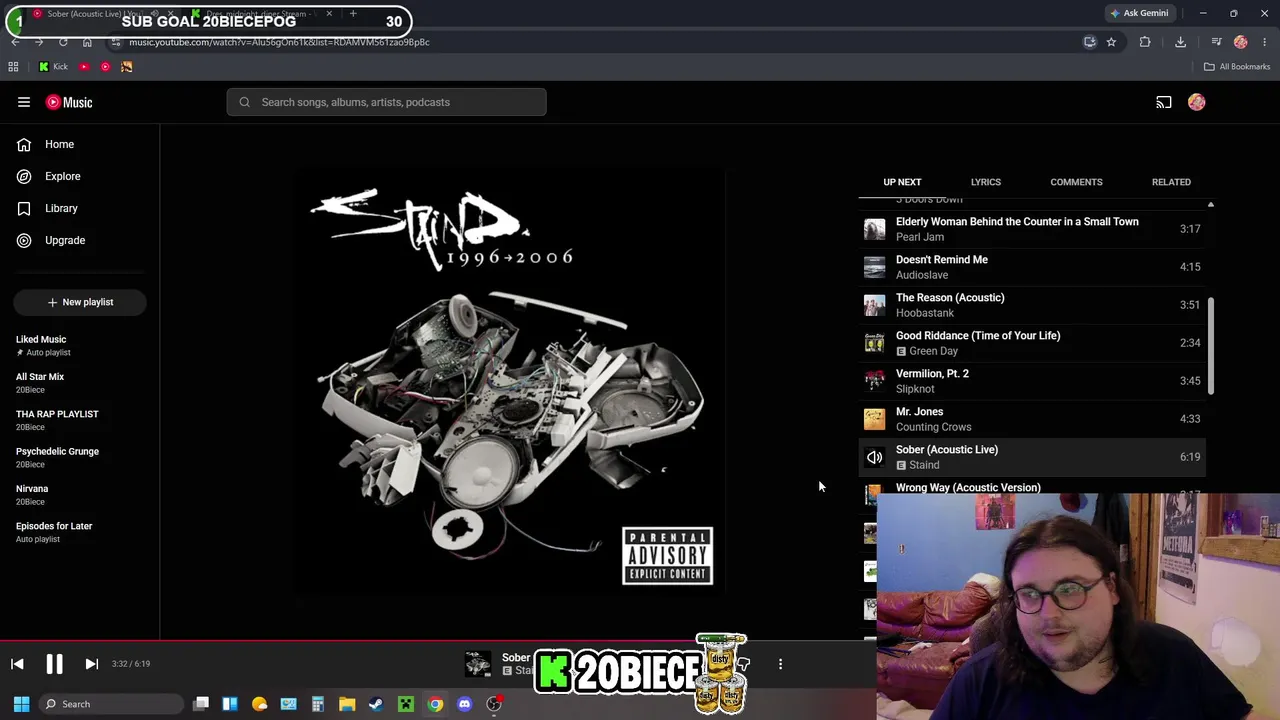Open OBS Studio from the taskbar

coord(494,704)
